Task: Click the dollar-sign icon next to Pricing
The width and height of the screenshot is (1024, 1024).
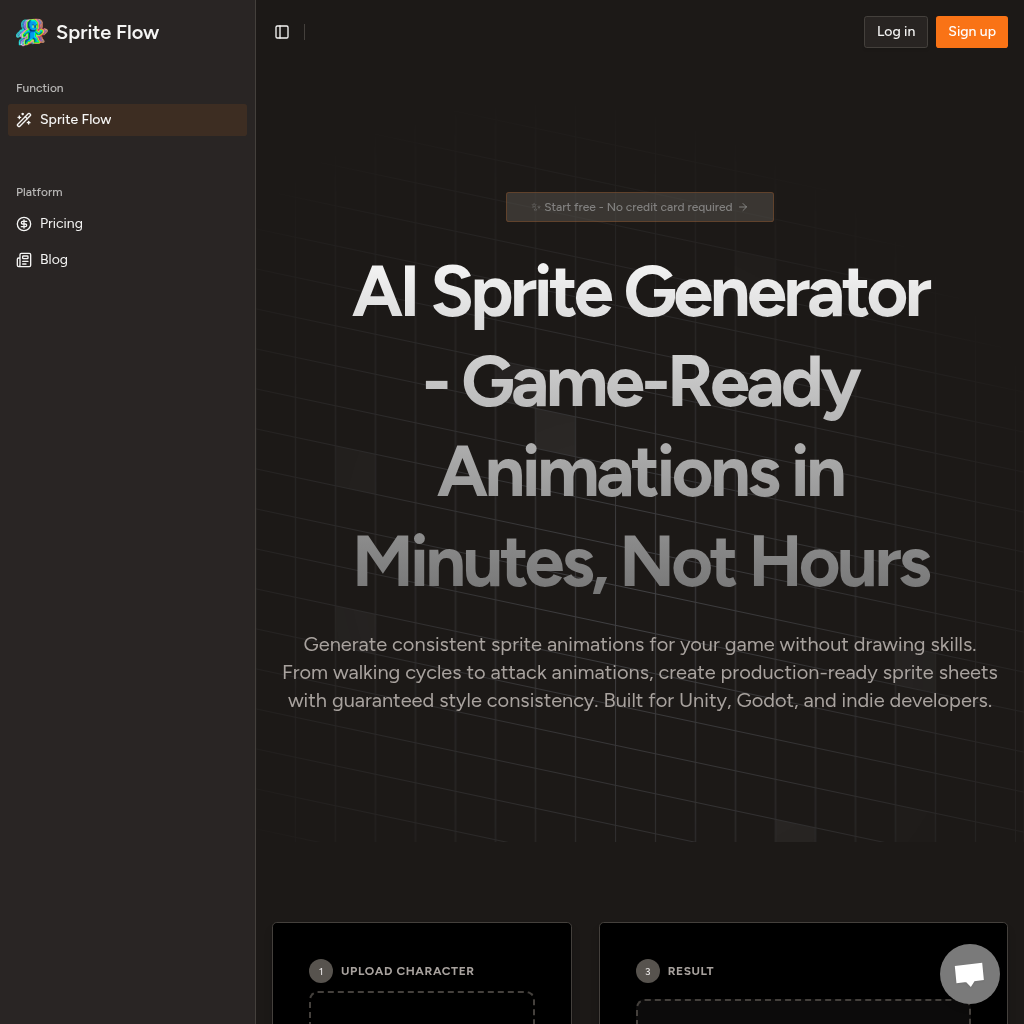Action: pos(24,224)
